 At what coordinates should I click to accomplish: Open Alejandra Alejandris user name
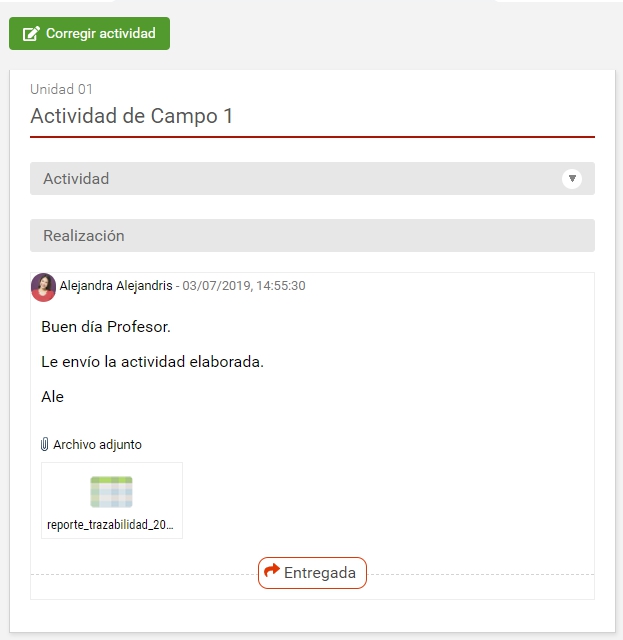[x=116, y=286]
